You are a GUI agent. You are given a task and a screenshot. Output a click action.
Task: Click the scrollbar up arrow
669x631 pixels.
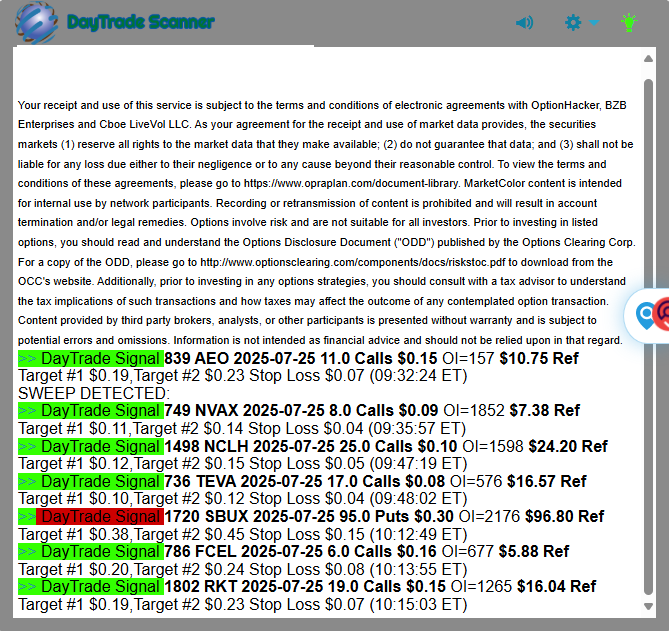coord(648,59)
